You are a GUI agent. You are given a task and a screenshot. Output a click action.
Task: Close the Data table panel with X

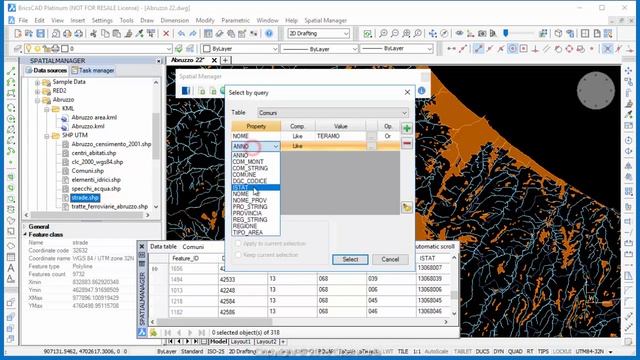coord(142,247)
